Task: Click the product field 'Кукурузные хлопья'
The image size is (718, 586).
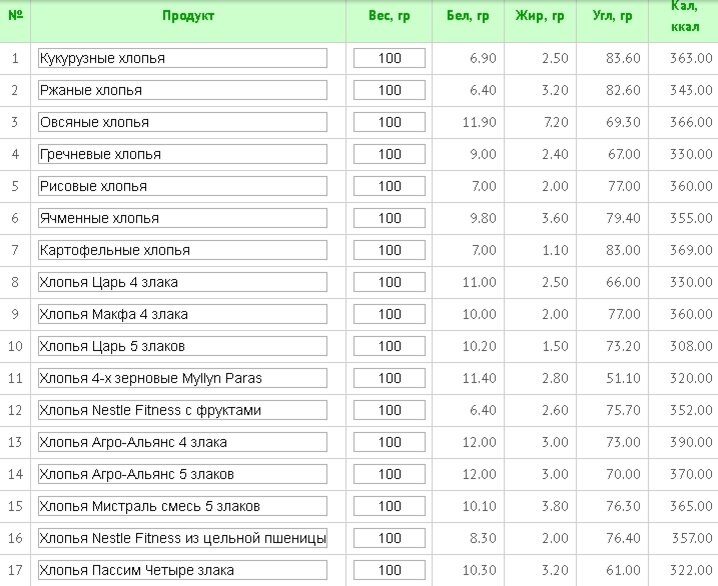Action: 183,58
